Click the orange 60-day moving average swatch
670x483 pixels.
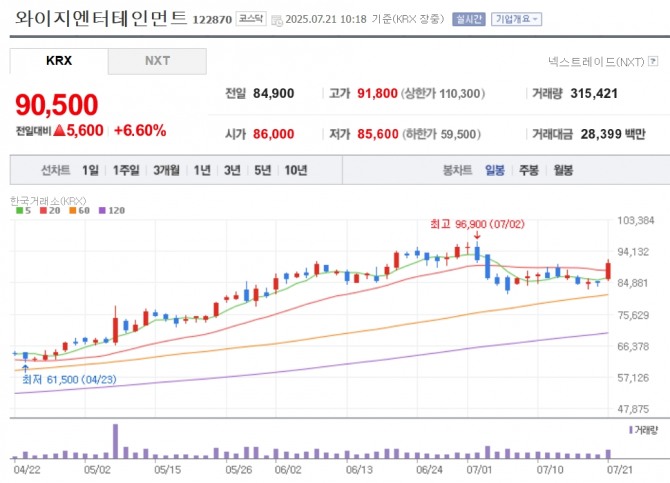(73, 210)
